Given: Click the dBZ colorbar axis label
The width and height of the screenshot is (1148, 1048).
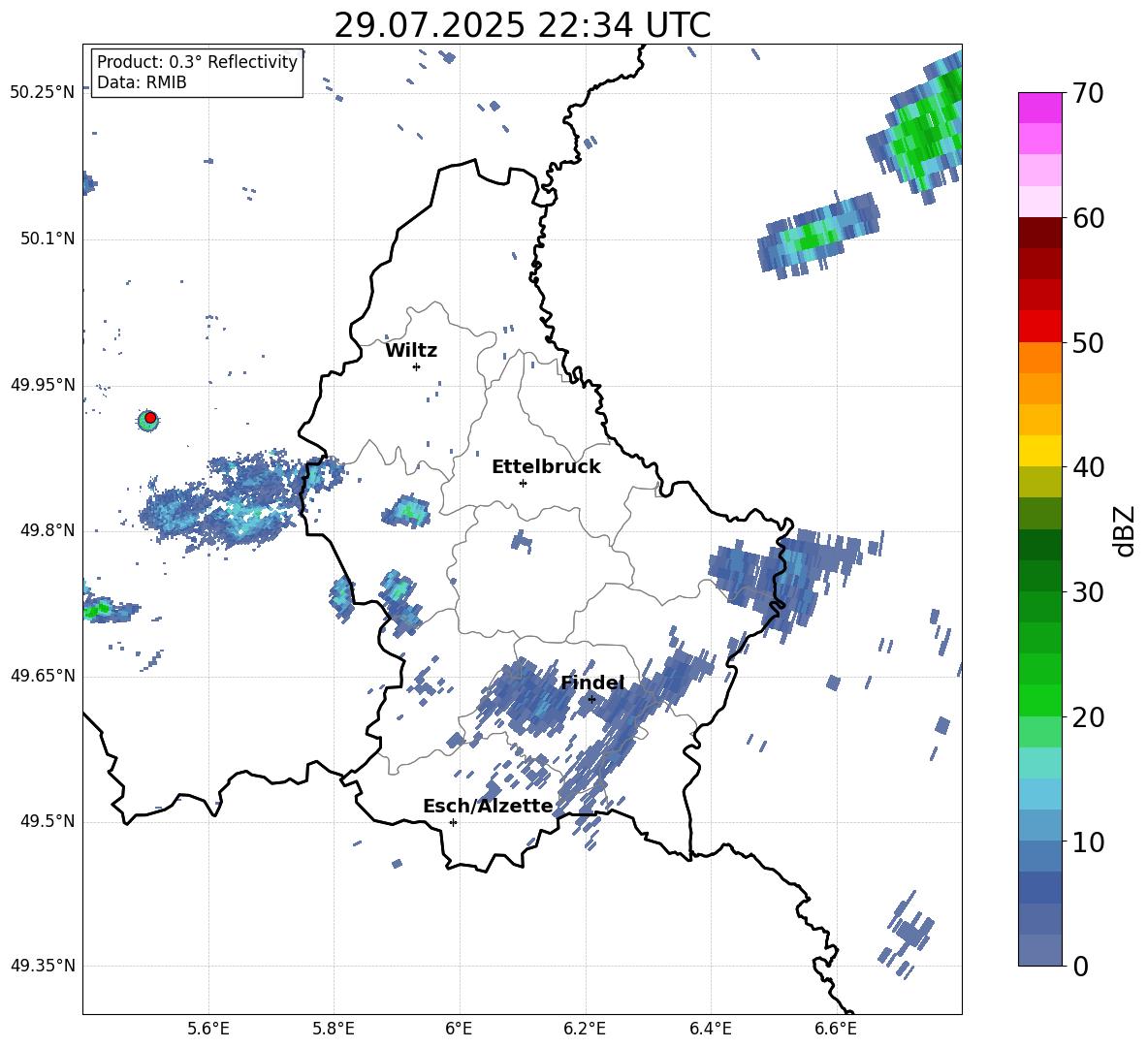Looking at the screenshot, I should tap(1125, 530).
